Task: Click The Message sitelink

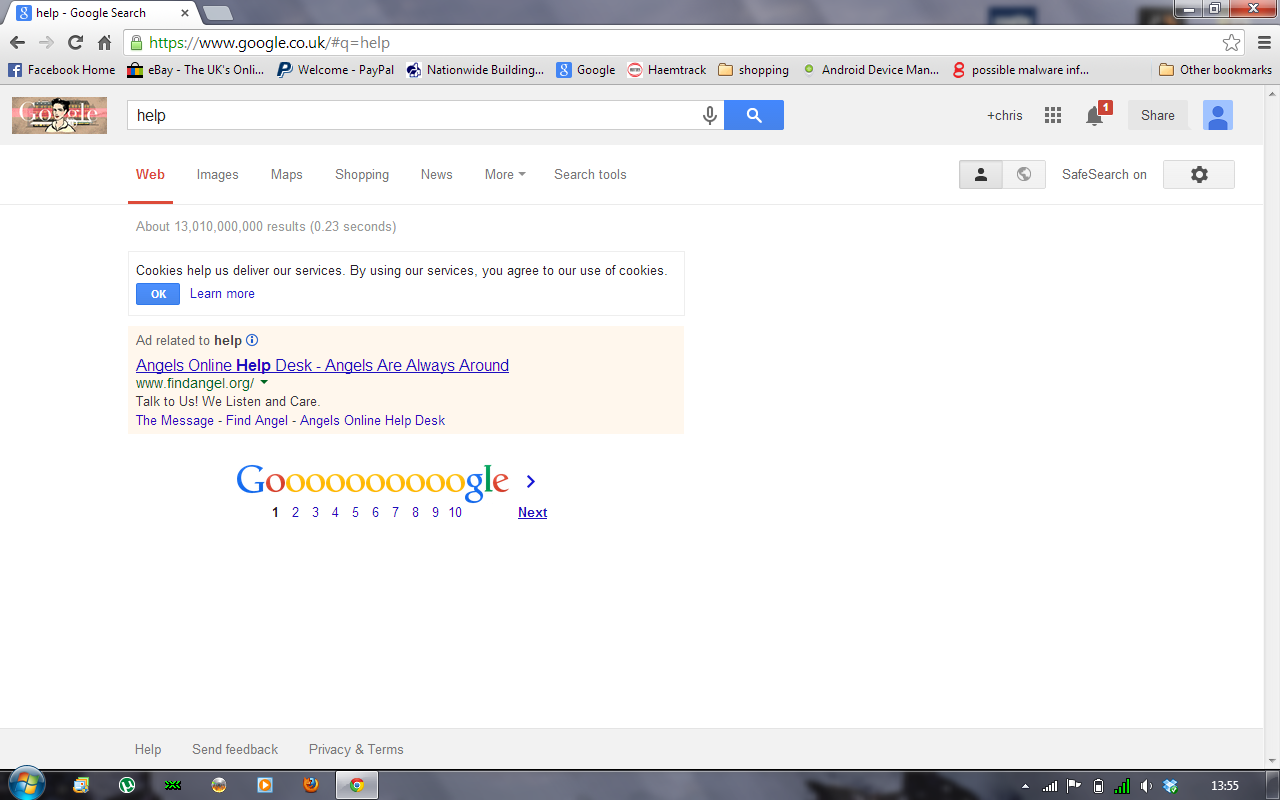Action: 175,421
